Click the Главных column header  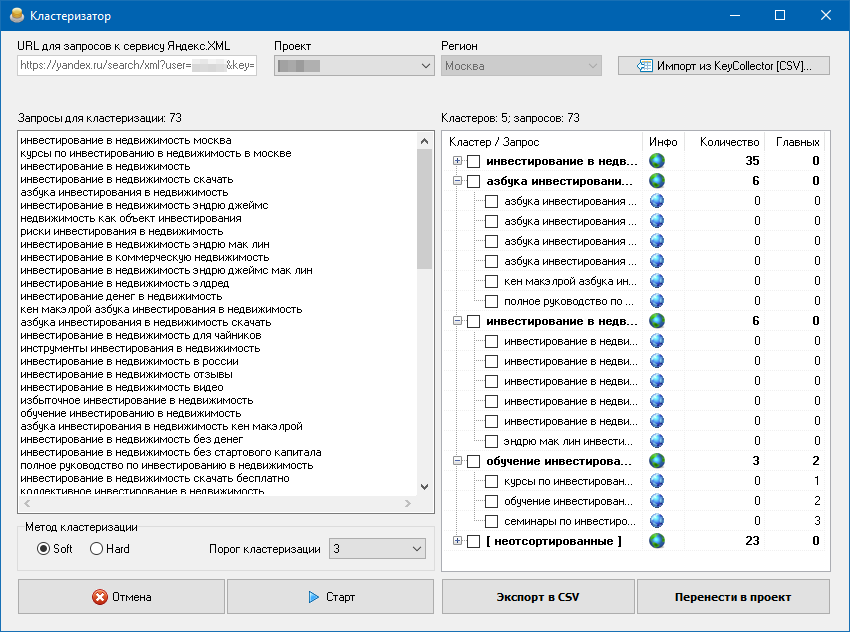pos(797,142)
